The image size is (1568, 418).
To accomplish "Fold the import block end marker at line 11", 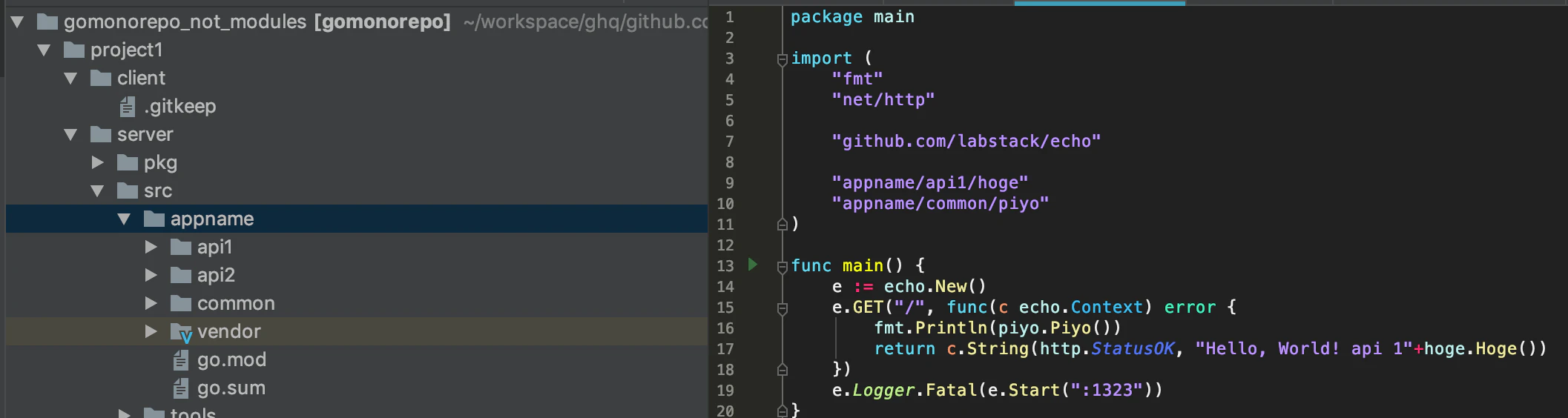I will 782,224.
